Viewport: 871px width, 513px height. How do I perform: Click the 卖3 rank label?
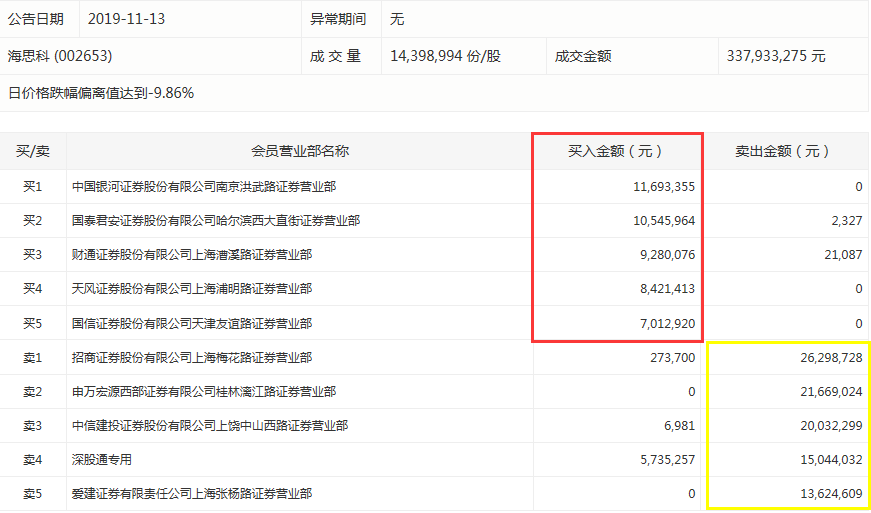32,426
